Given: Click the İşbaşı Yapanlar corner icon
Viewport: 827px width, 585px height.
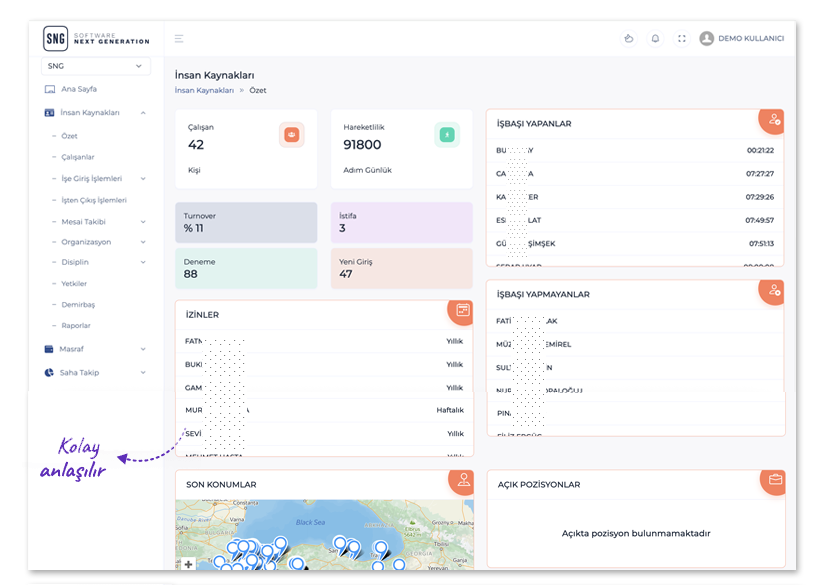Looking at the screenshot, I should click(x=773, y=120).
